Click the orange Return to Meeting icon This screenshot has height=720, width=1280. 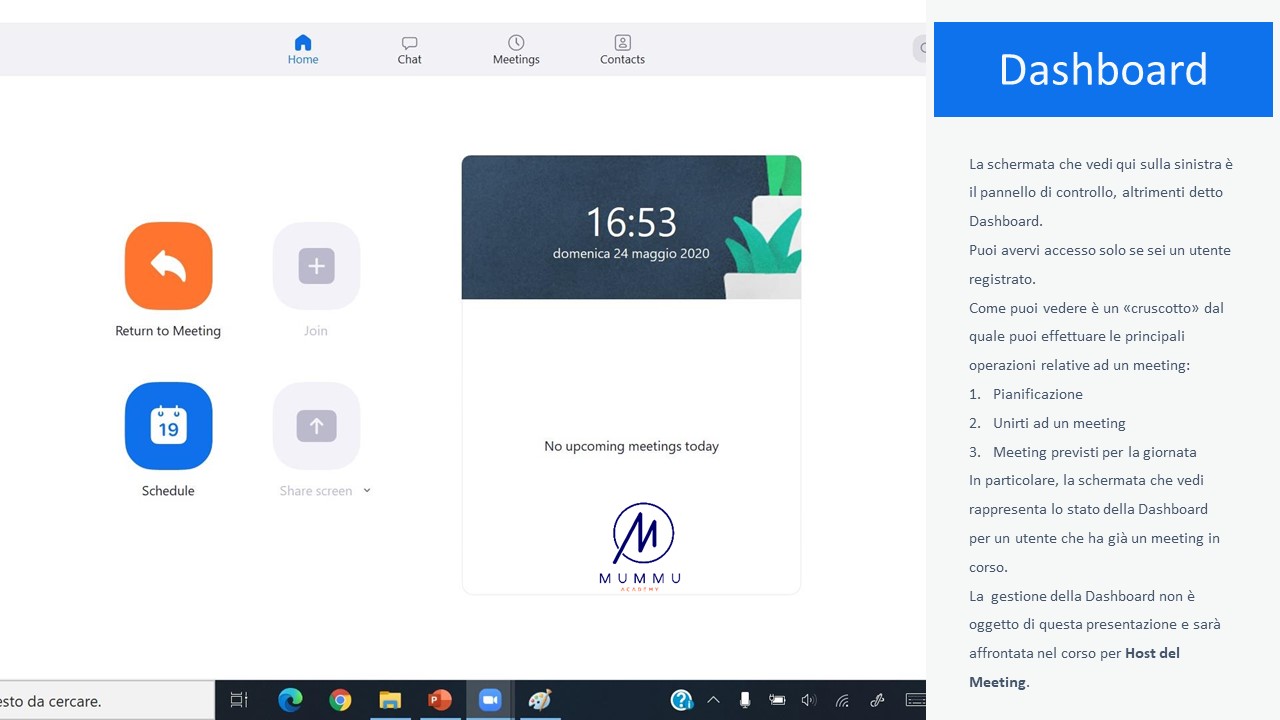pos(168,266)
